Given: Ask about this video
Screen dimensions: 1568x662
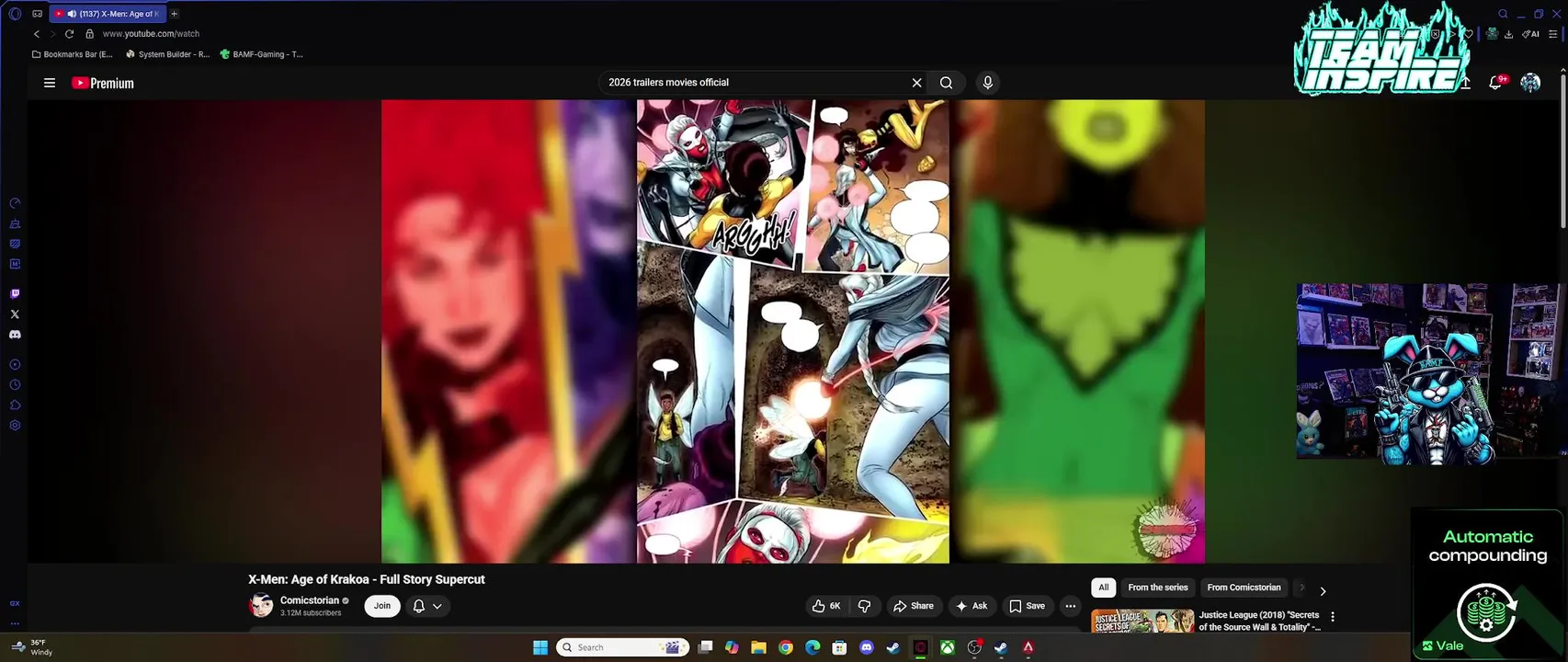Looking at the screenshot, I should [x=971, y=606].
